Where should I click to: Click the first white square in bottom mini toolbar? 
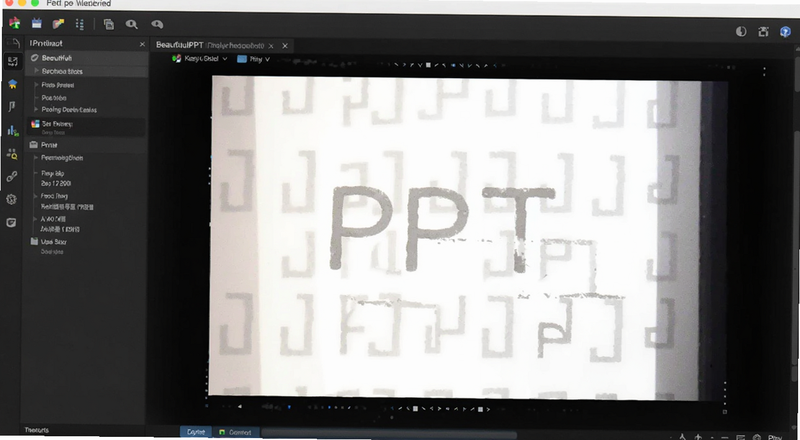point(415,409)
